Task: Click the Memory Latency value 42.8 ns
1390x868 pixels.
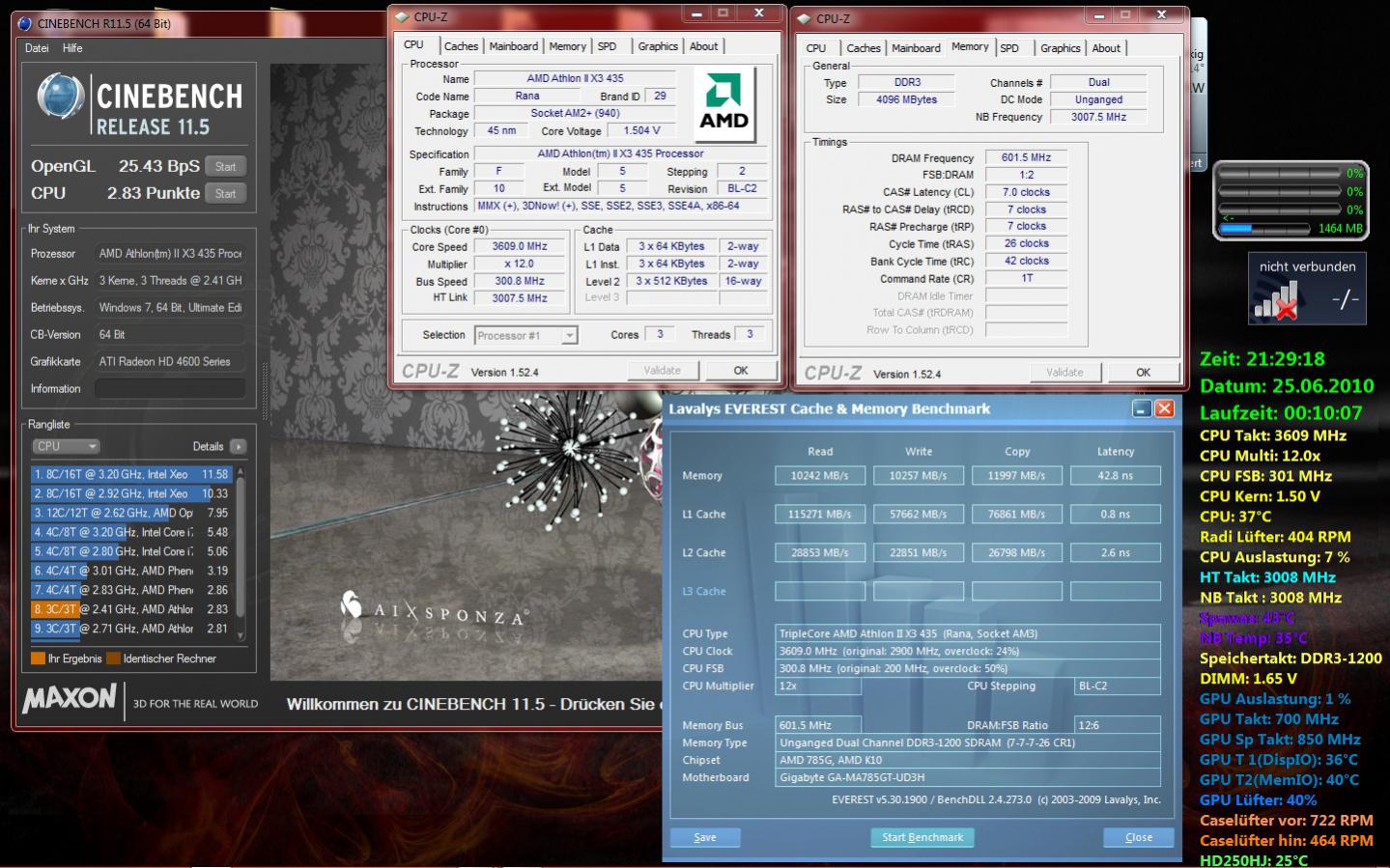Action: pos(1115,475)
